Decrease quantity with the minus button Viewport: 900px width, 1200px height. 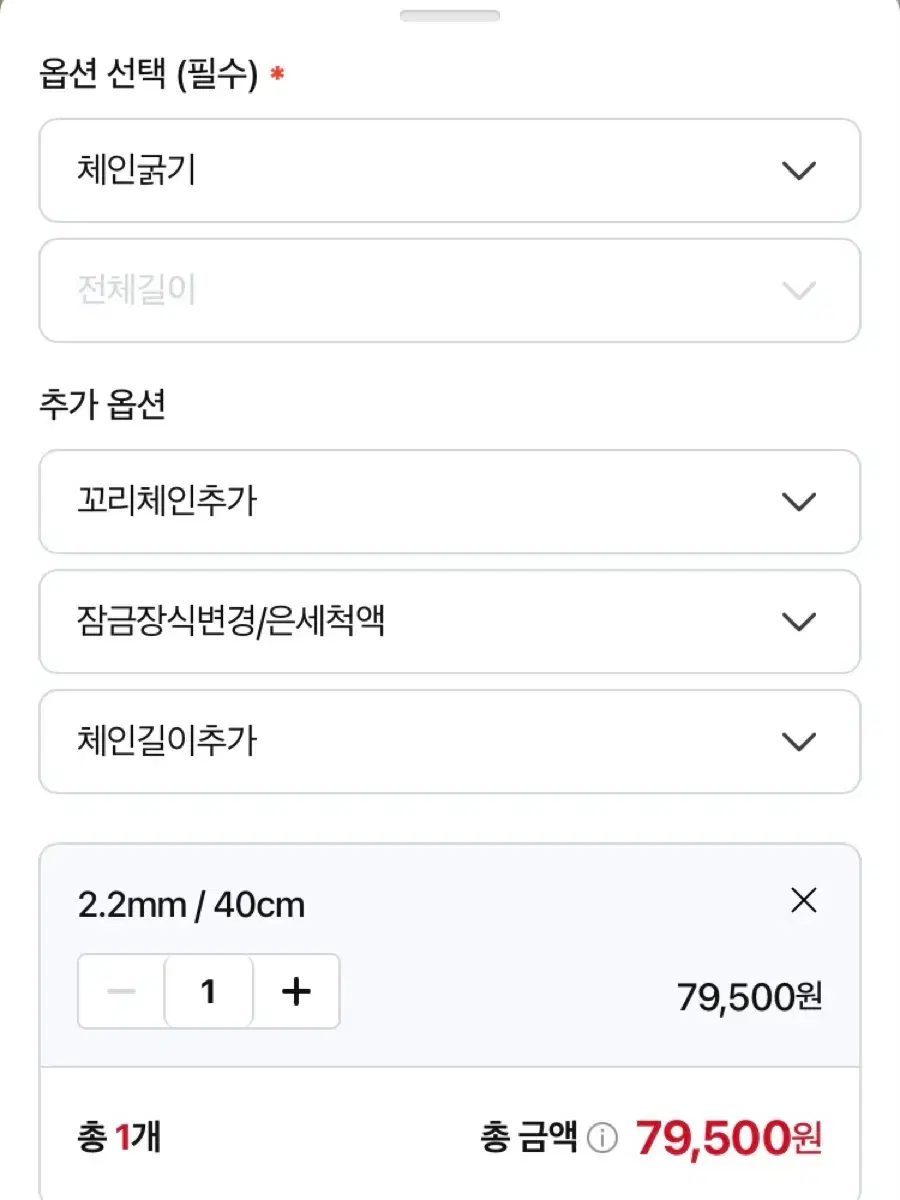121,991
